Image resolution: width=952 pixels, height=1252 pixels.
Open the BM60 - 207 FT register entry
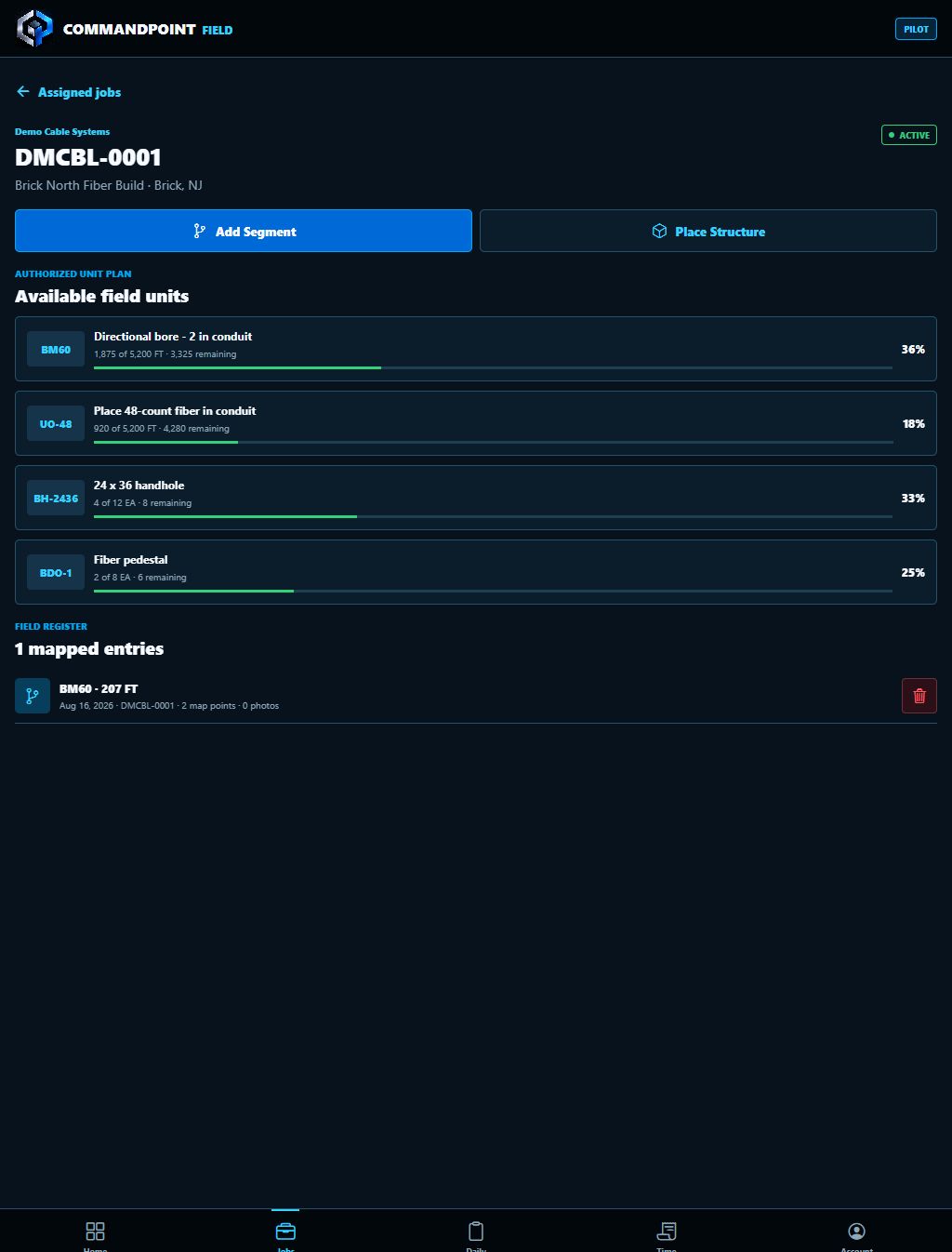pos(476,696)
